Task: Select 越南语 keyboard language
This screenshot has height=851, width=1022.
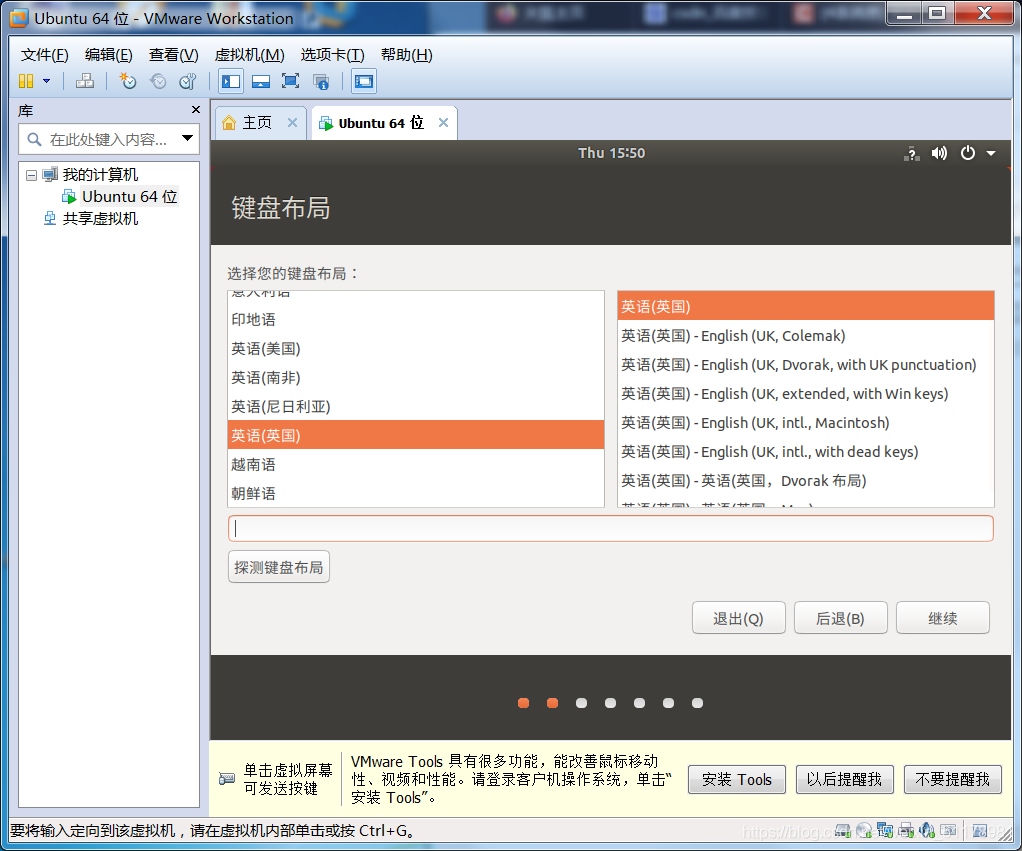Action: [x=416, y=465]
